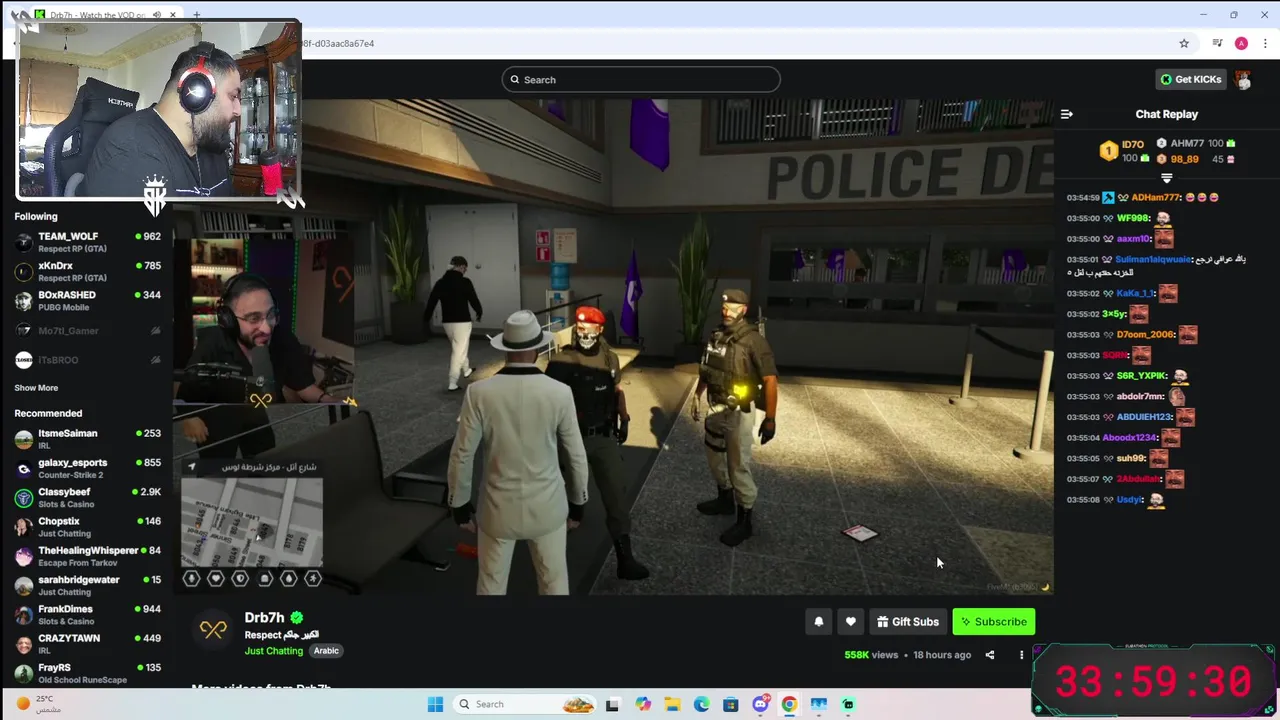The height and width of the screenshot is (720, 1280).
Task: Open FrankDimes recommended channel
Action: click(x=88, y=614)
